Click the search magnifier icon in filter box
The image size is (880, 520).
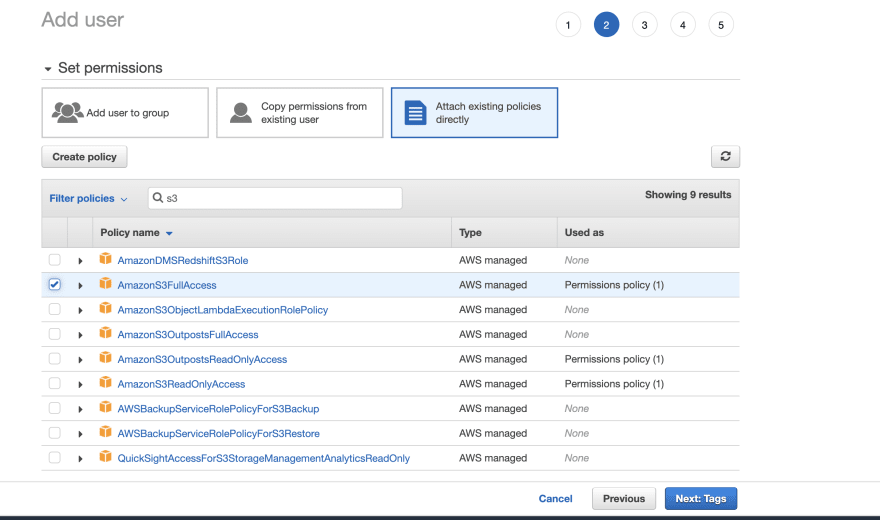158,197
